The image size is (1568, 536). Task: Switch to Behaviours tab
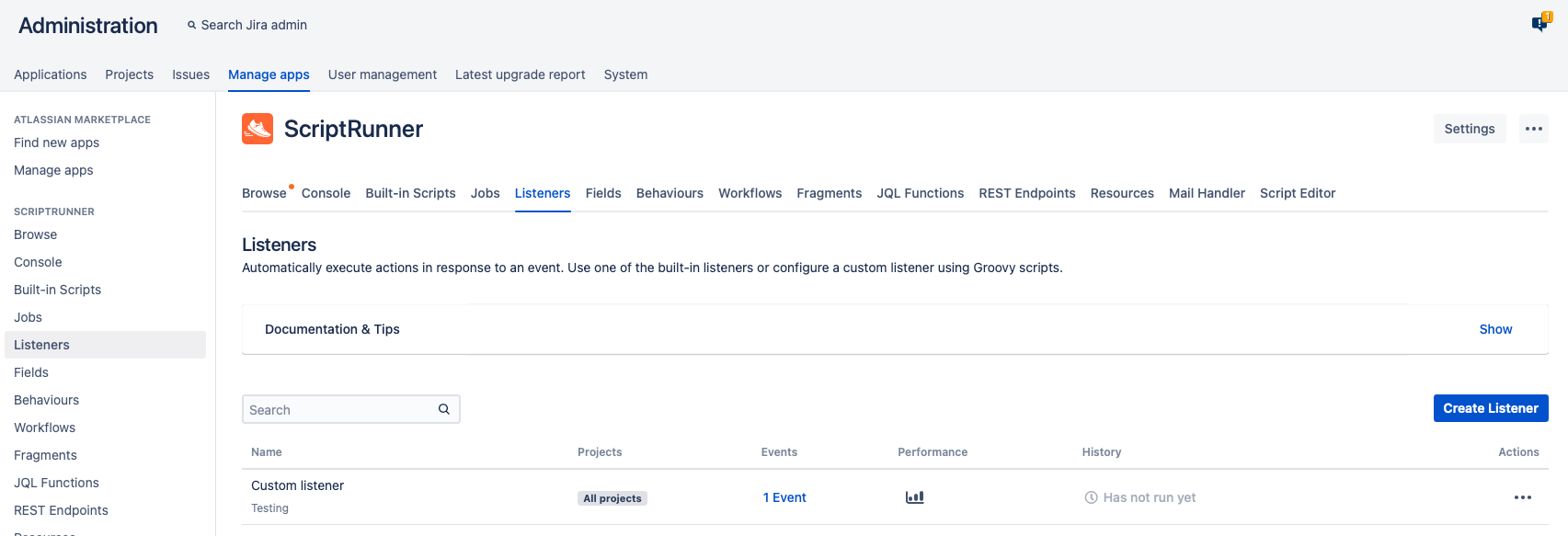point(670,193)
